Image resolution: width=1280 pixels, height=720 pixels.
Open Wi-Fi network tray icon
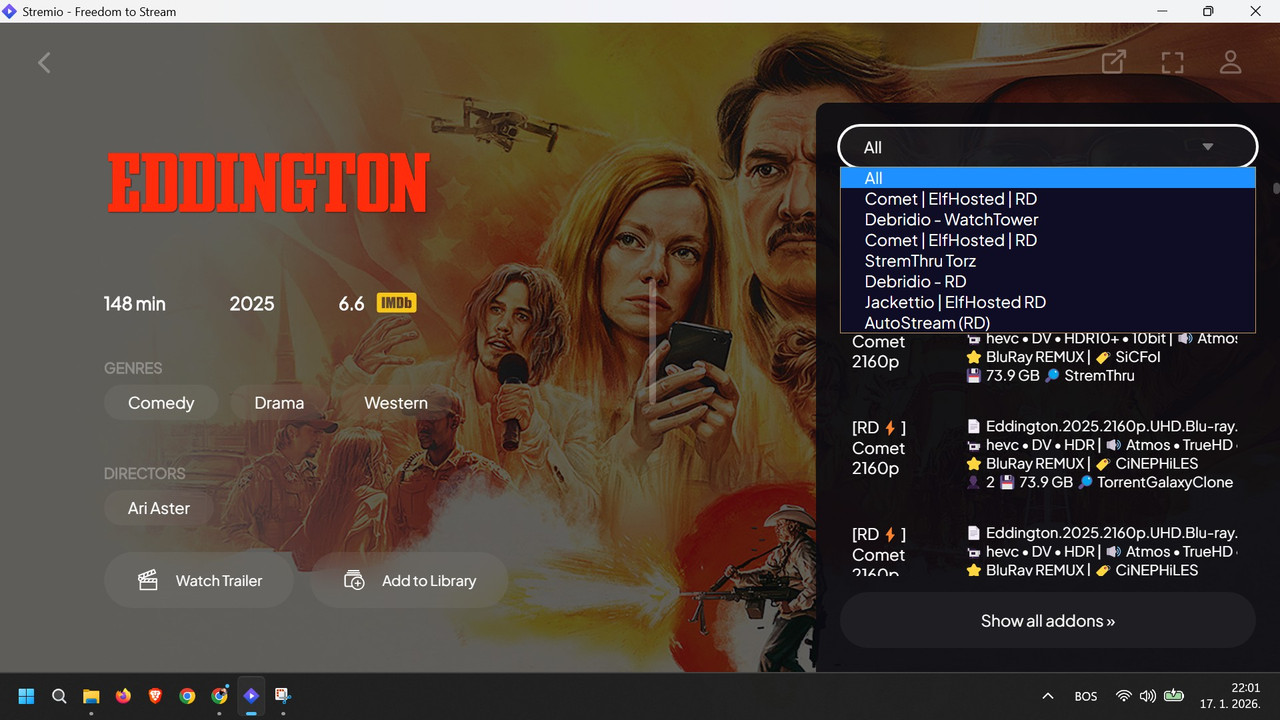coord(1124,696)
